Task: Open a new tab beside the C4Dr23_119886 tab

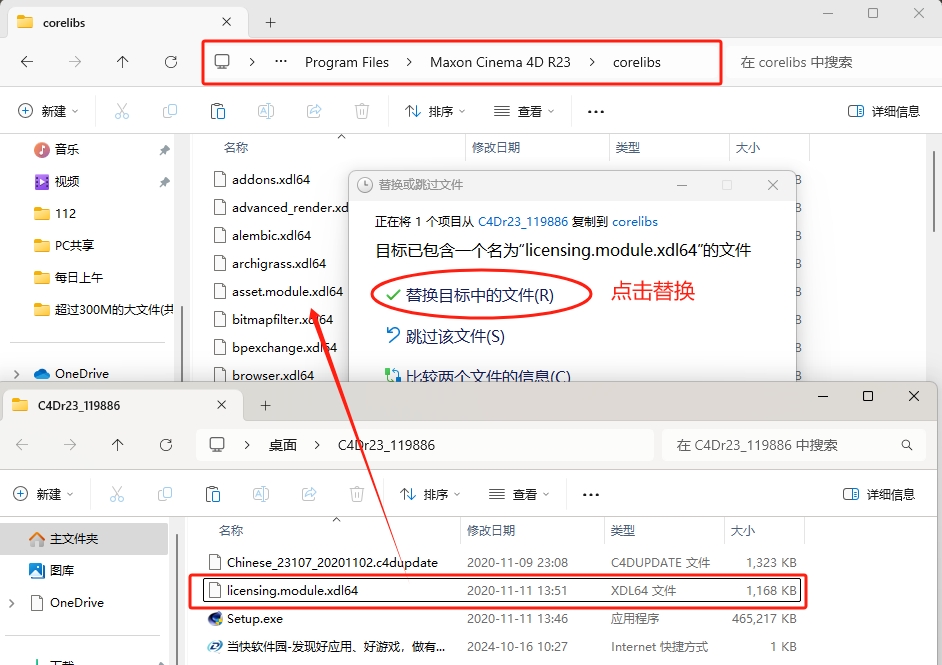Action: coord(265,405)
